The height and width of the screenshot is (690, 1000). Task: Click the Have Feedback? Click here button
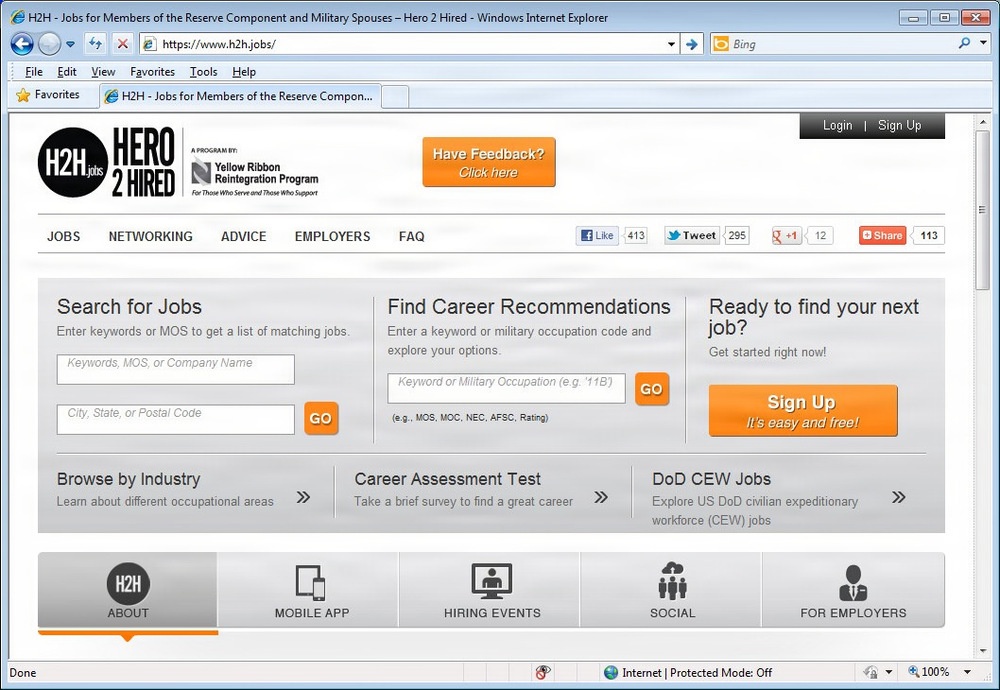click(489, 163)
